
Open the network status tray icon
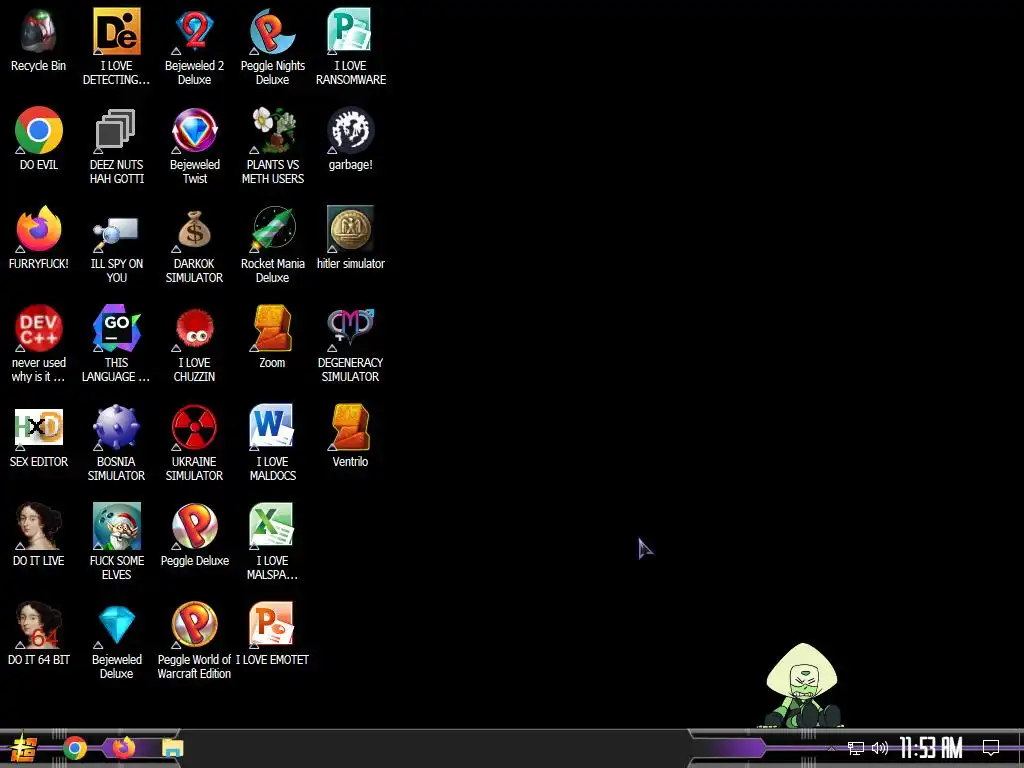click(x=856, y=748)
